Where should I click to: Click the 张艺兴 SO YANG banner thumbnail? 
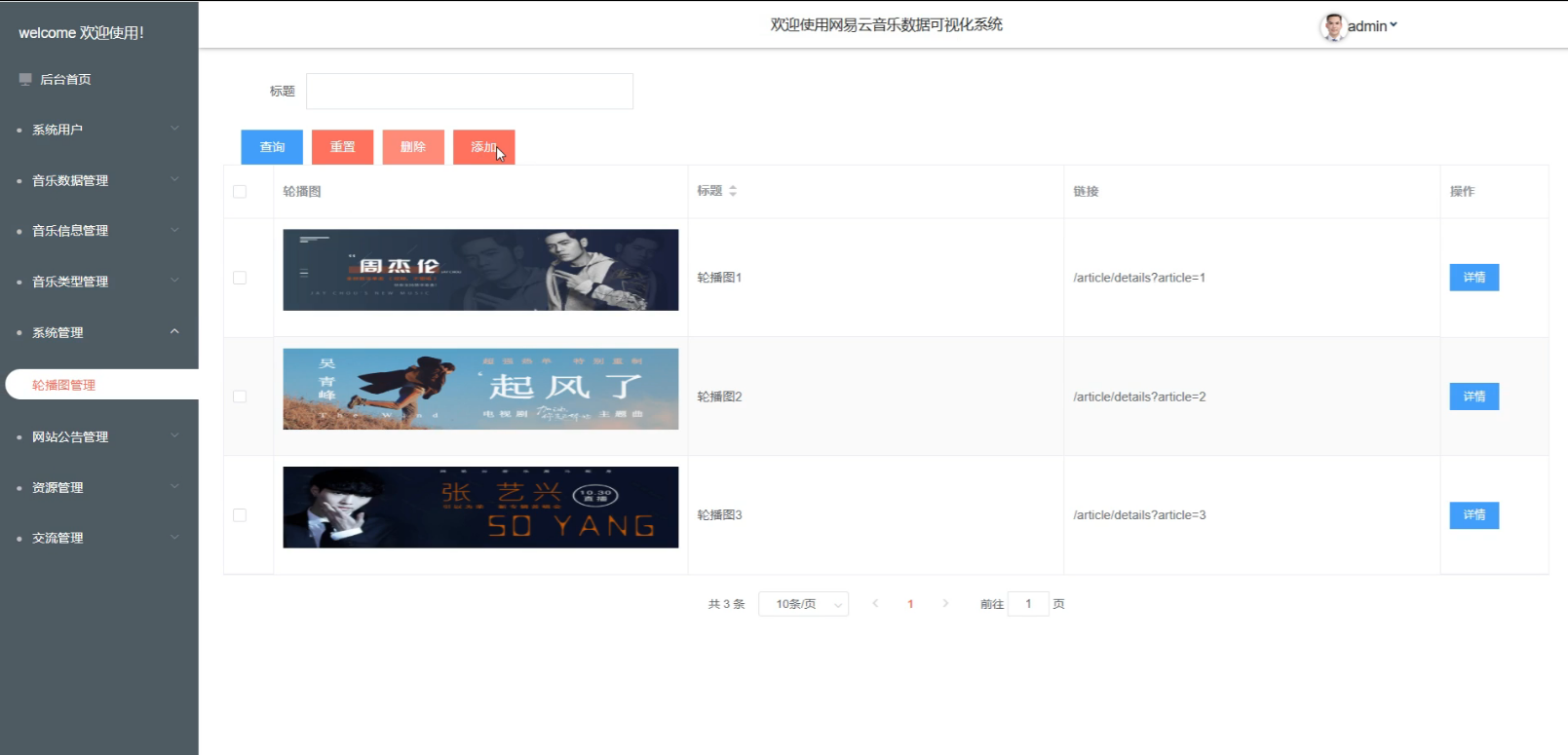pos(480,508)
